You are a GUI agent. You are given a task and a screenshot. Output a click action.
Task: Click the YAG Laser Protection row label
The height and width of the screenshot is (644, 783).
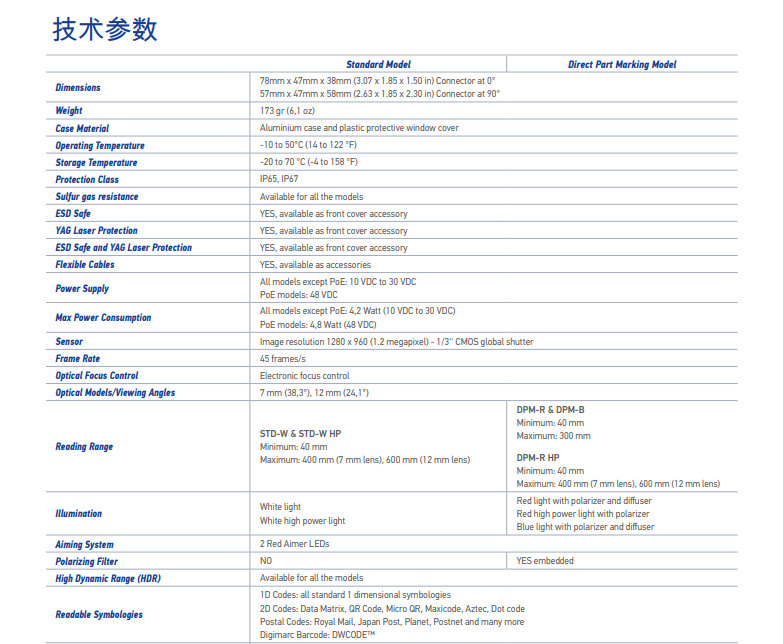click(97, 230)
